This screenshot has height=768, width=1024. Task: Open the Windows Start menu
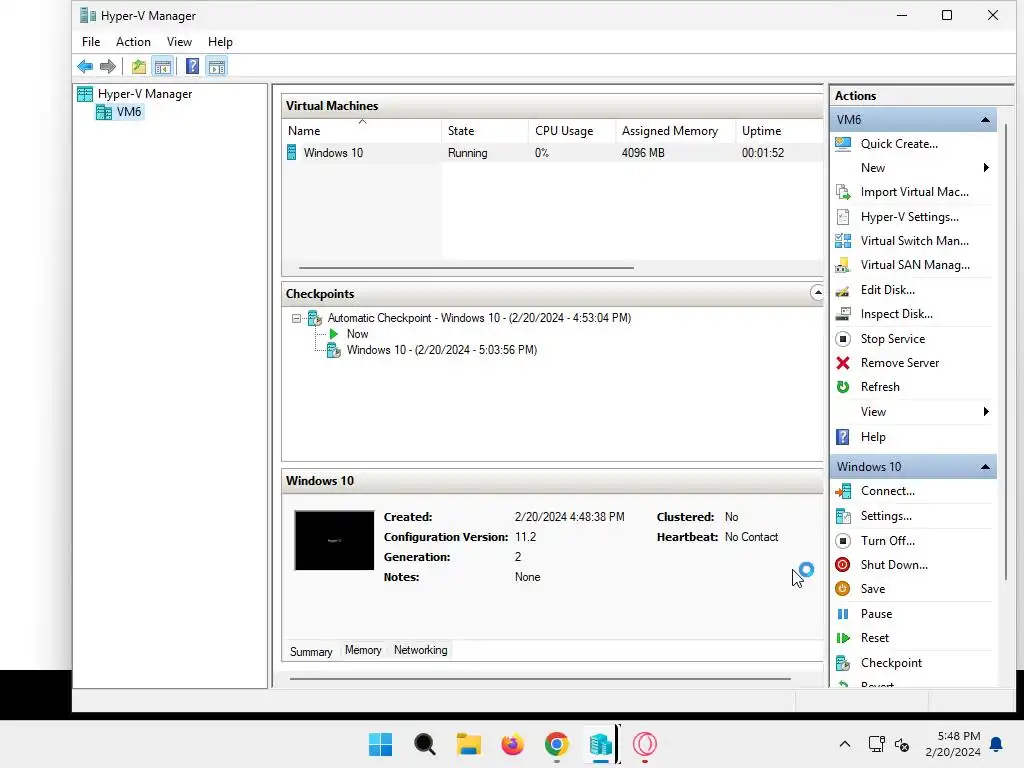tap(380, 744)
